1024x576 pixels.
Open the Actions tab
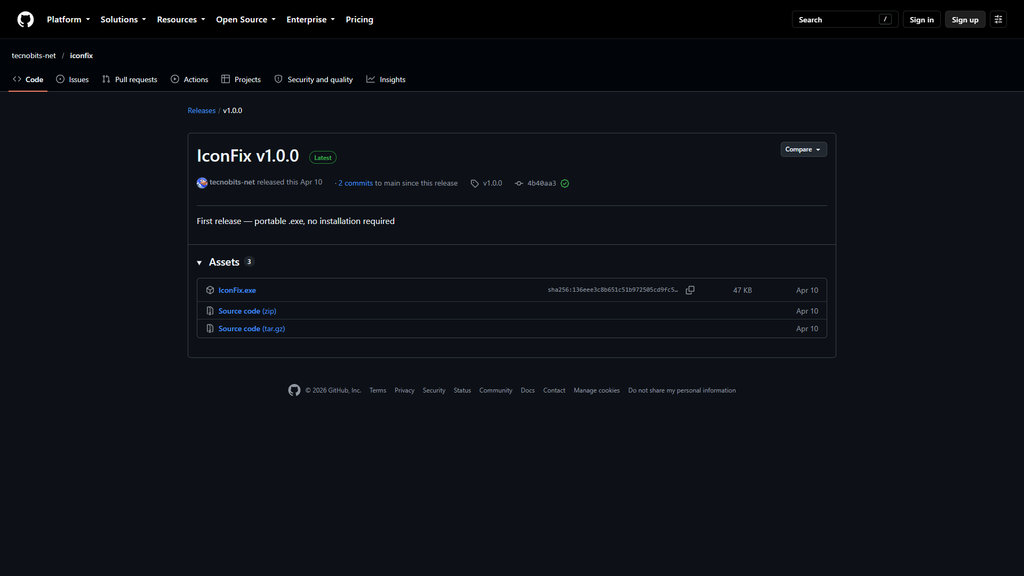point(189,80)
